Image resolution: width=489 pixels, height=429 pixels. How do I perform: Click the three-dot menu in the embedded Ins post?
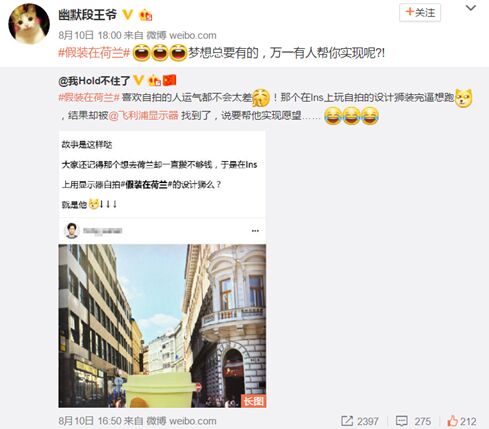click(x=255, y=231)
